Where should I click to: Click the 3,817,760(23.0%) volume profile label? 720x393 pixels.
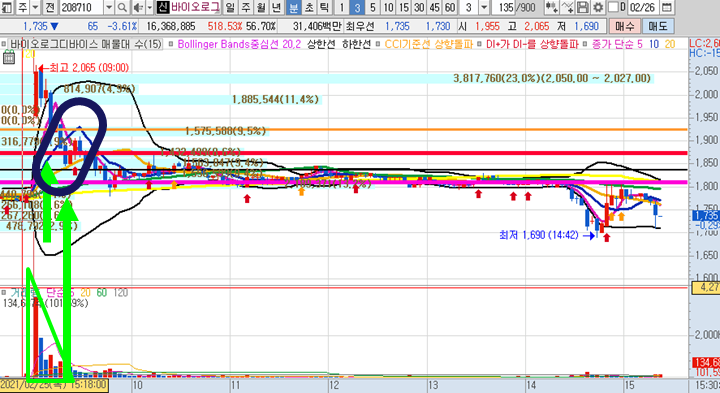pyautogui.click(x=552, y=78)
